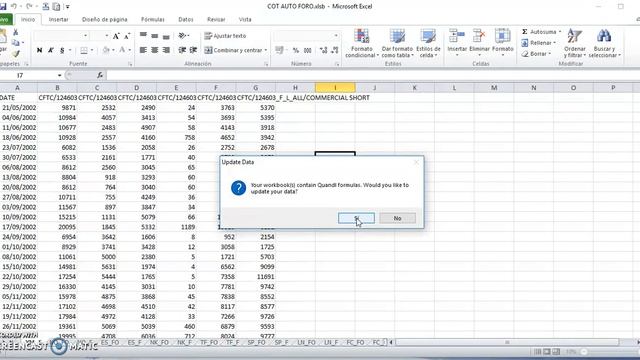Open the font size dropdown

pos(107,36)
